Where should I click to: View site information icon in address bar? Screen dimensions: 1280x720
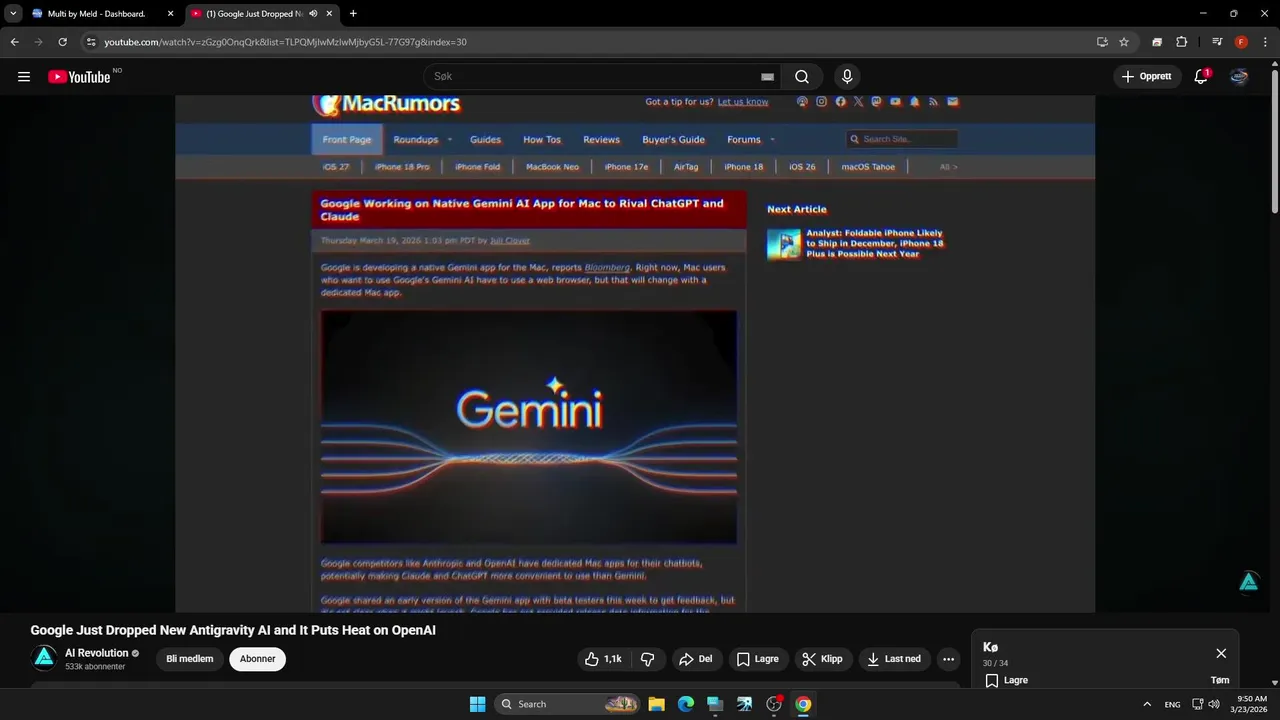click(91, 42)
